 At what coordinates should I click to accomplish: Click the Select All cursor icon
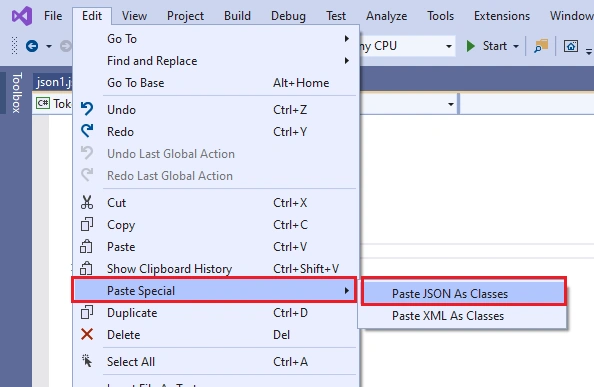(87, 360)
